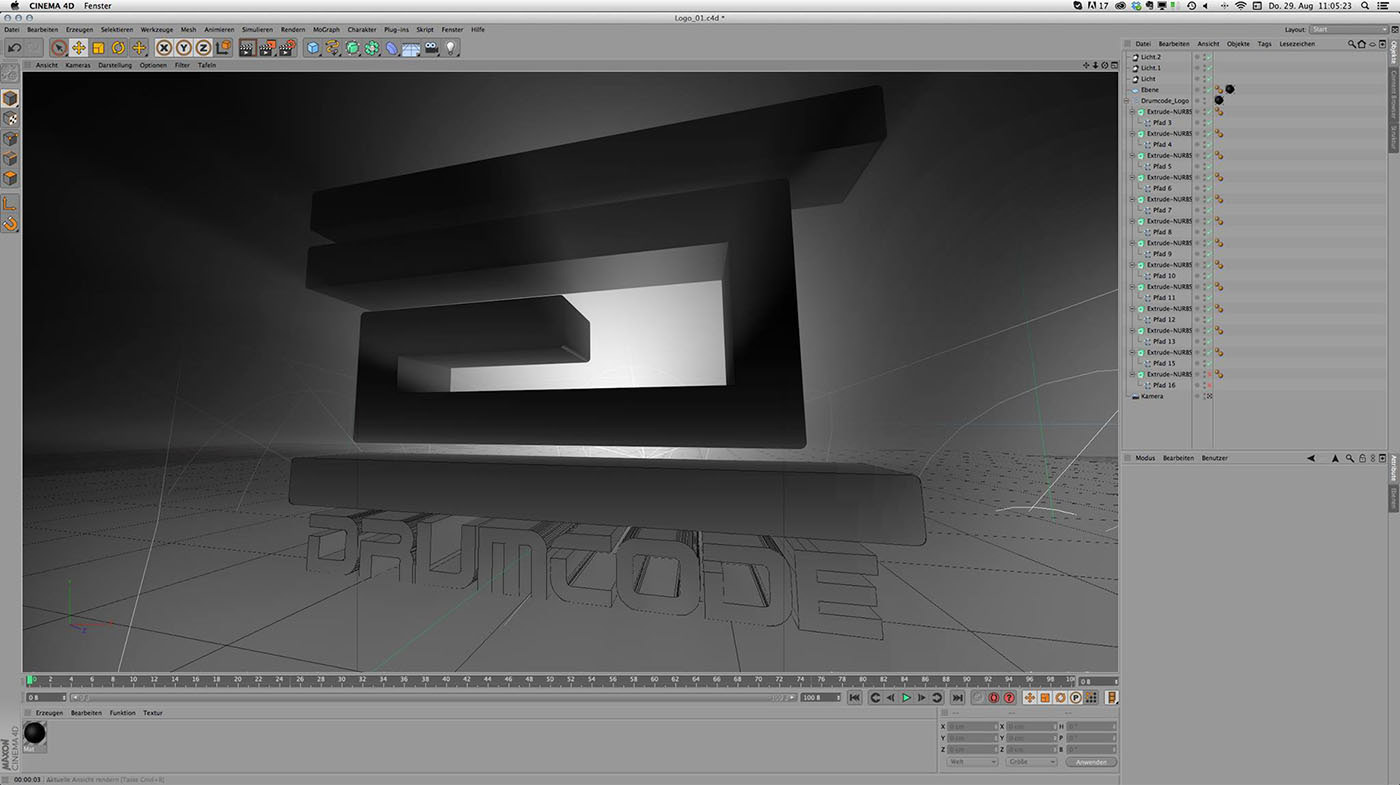This screenshot has height=785, width=1400.
Task: Select the Pfad 12 spline object
Action: coord(1164,319)
